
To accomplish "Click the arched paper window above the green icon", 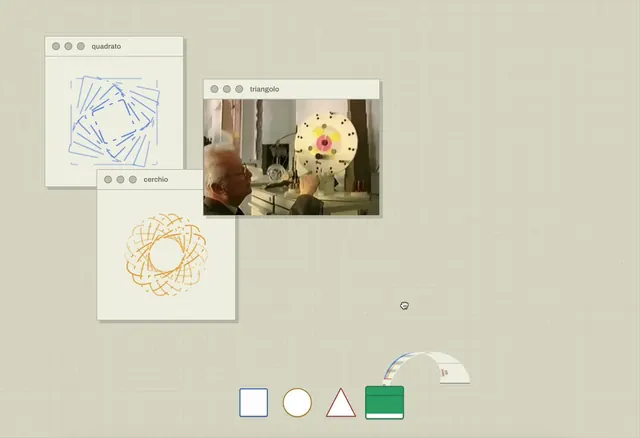I will (x=427, y=367).
